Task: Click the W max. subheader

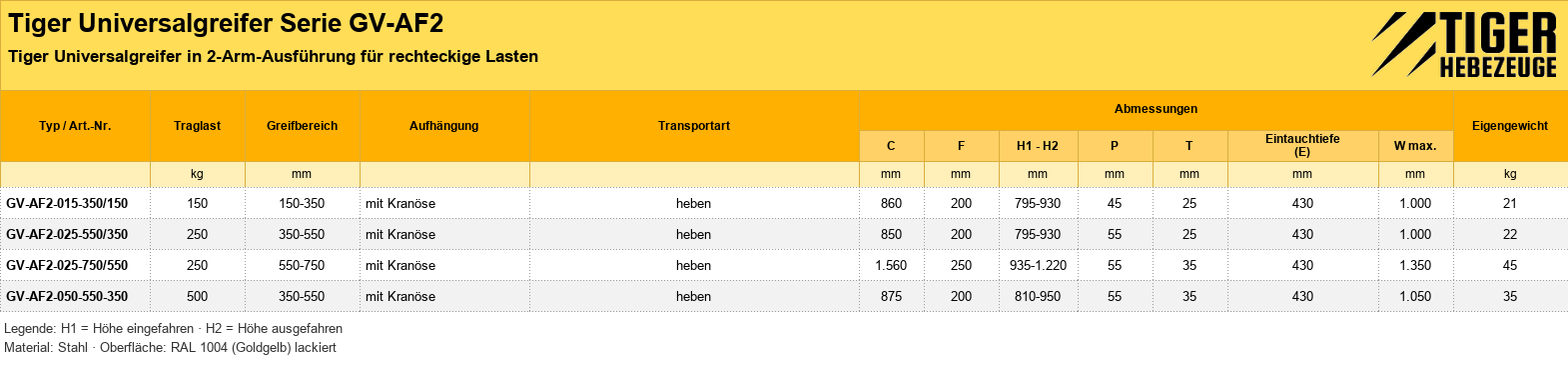Action: 1415,146
